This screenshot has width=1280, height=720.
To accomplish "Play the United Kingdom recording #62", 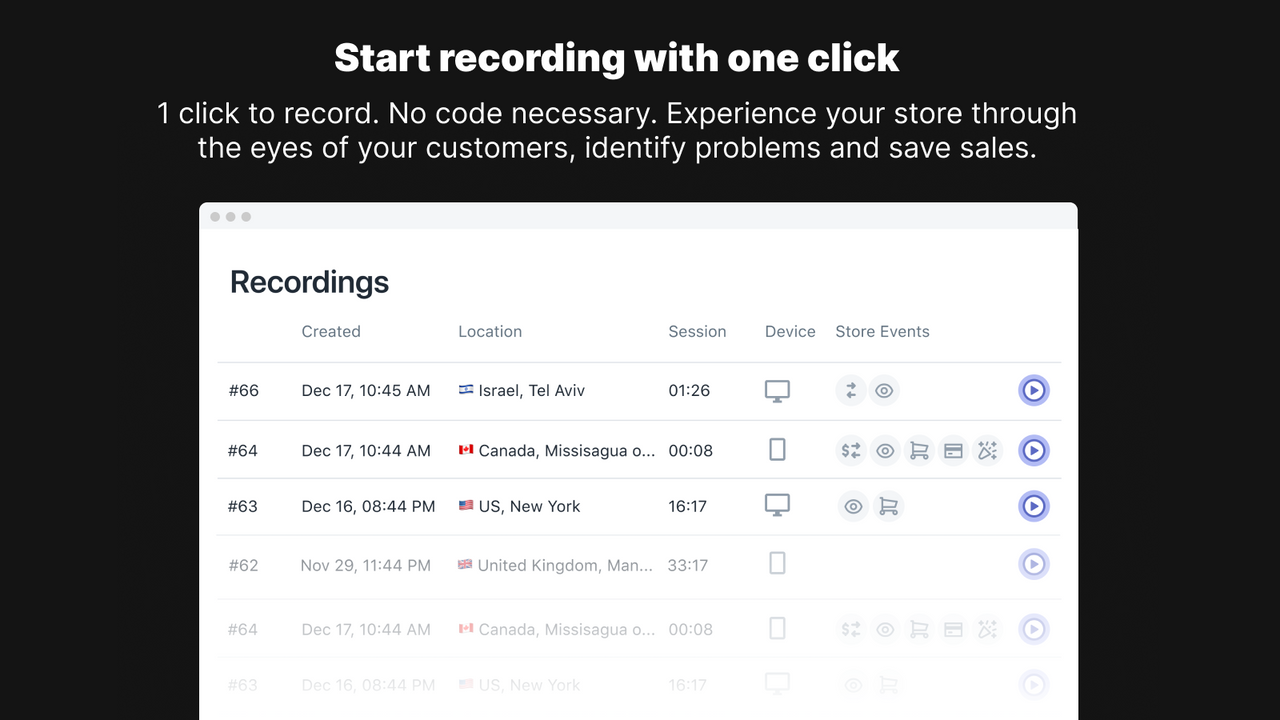I will tap(1033, 564).
